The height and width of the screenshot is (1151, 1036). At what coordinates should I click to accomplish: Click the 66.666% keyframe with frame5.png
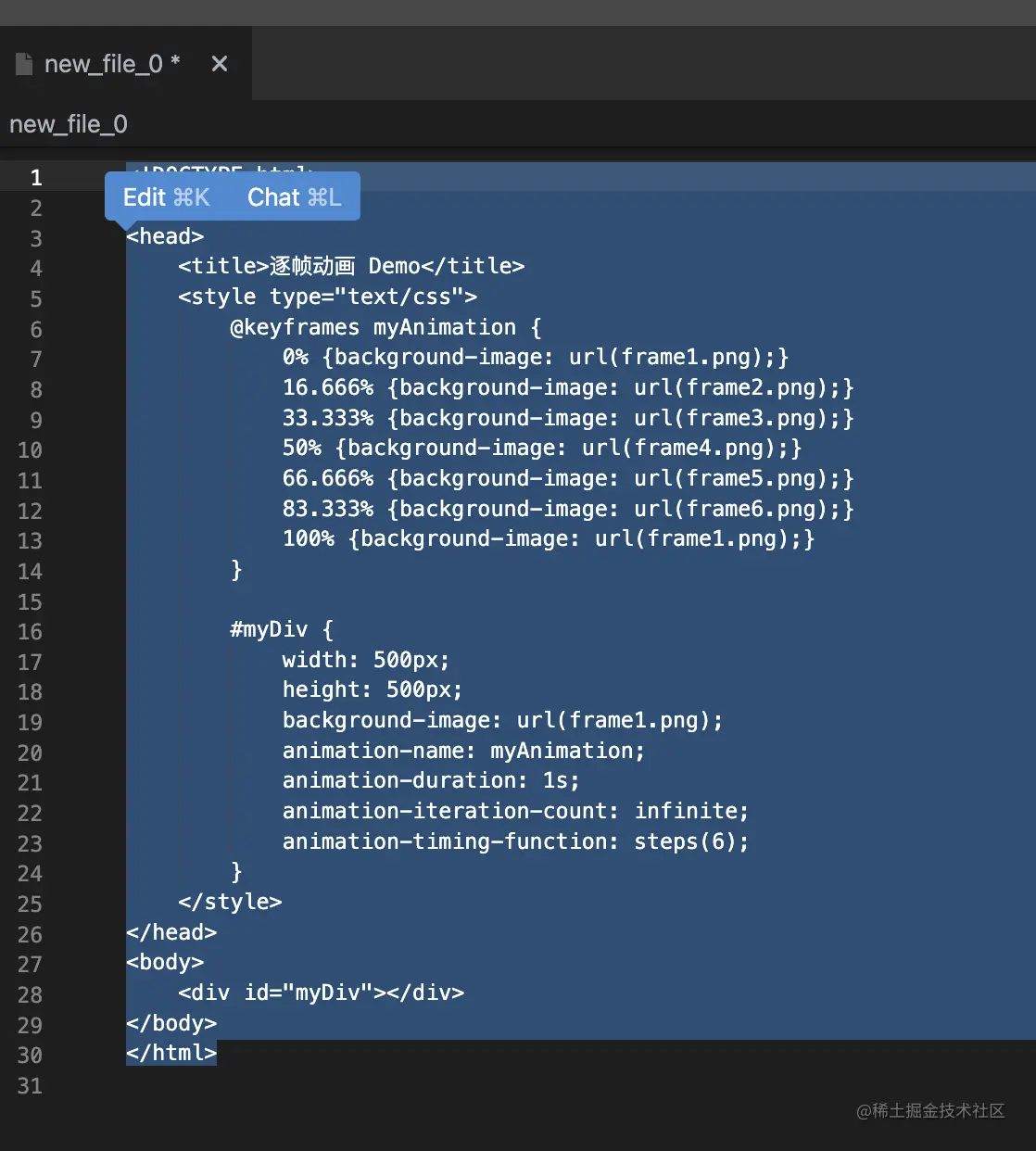click(x=568, y=479)
